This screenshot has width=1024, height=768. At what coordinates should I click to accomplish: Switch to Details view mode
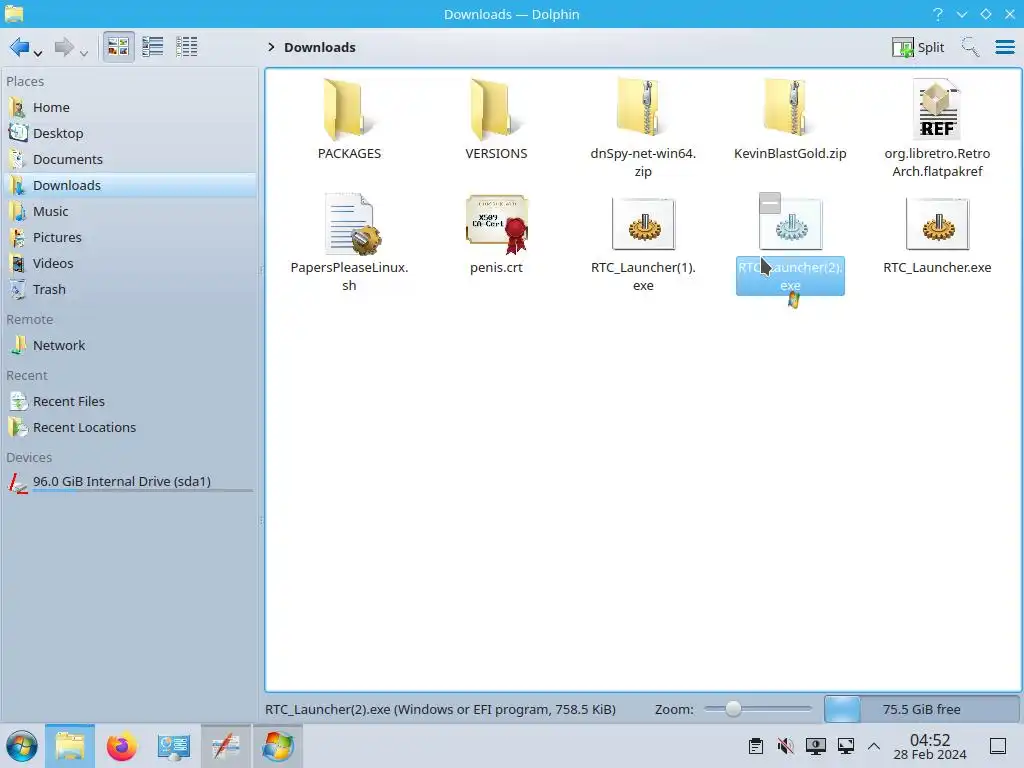click(x=187, y=47)
